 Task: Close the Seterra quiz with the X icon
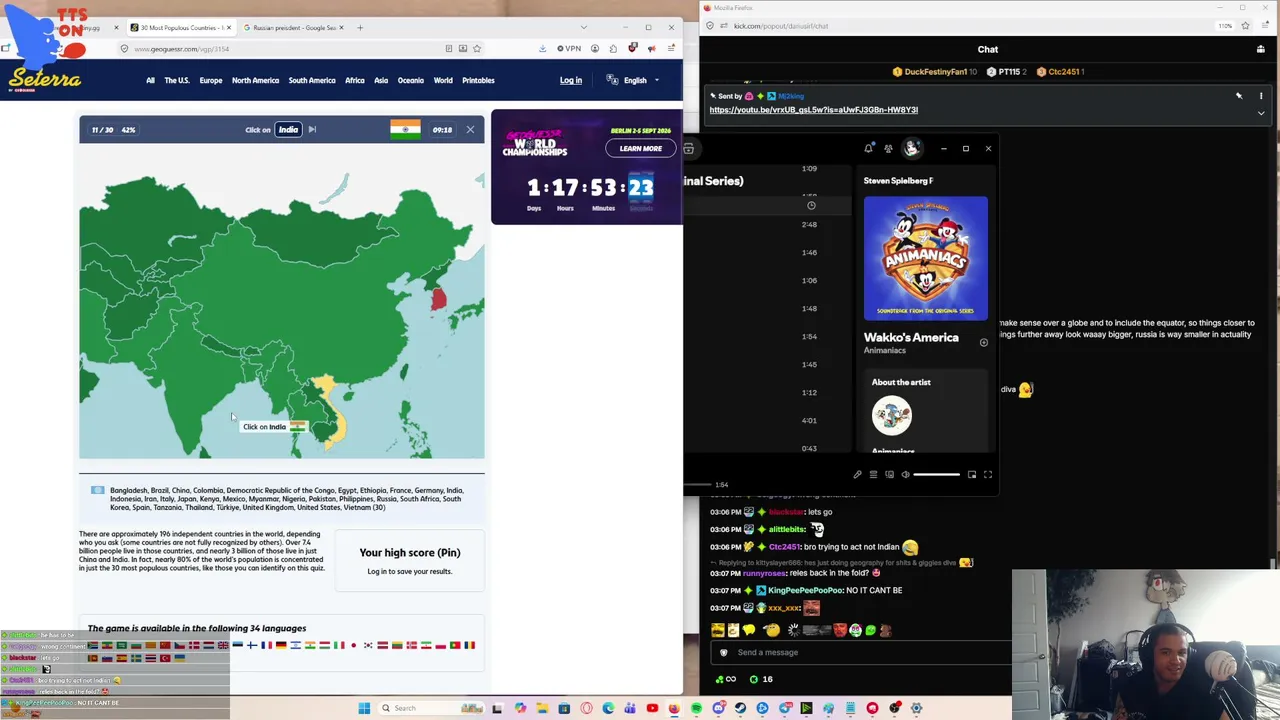pos(470,129)
